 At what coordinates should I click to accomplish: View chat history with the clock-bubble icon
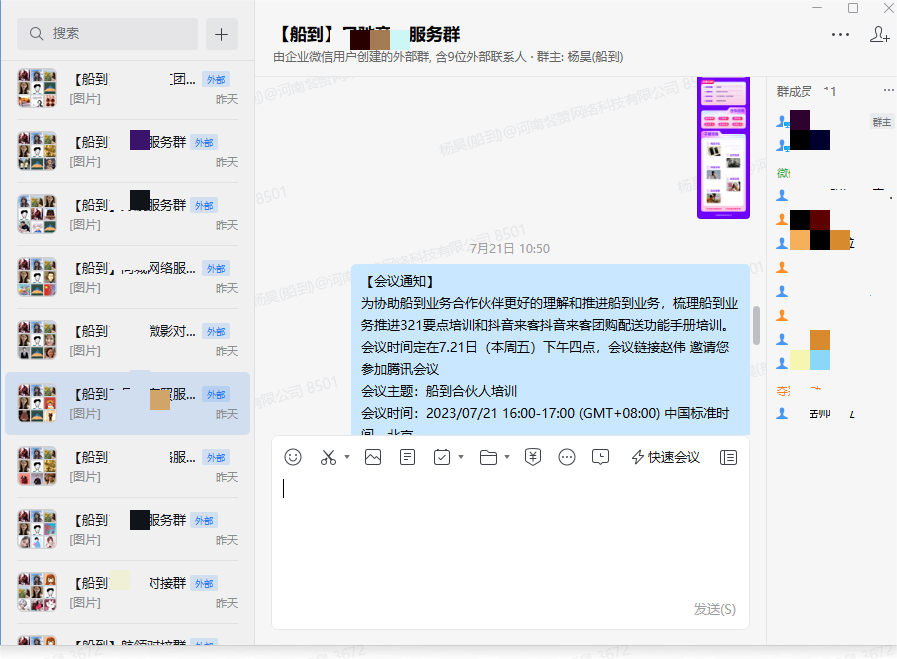[601, 457]
